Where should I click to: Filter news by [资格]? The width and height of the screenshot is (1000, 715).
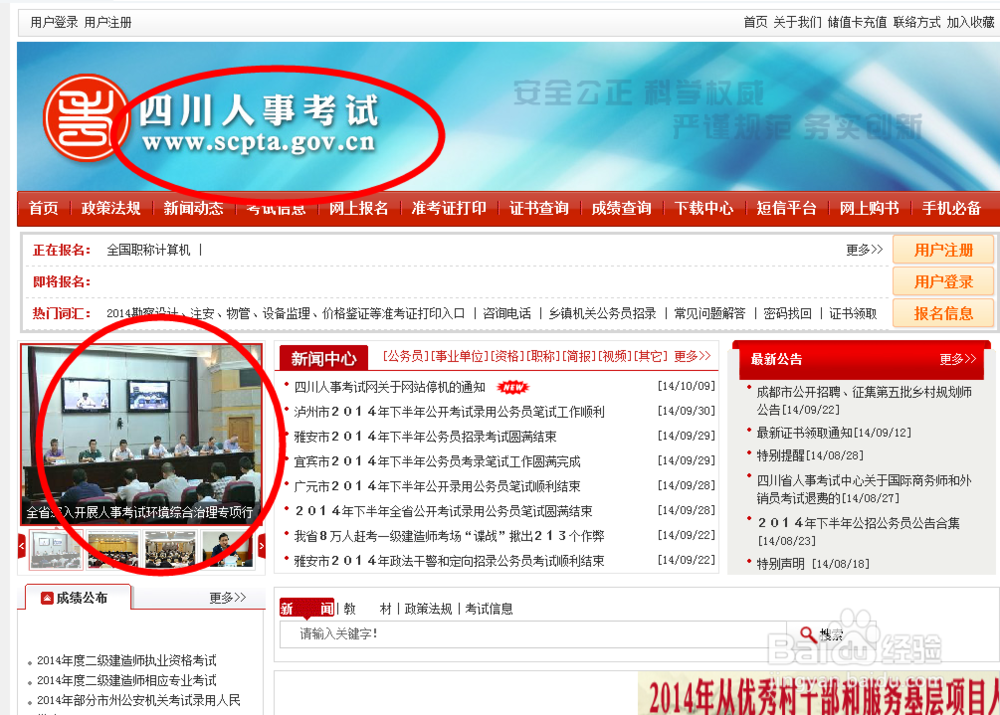(507, 356)
